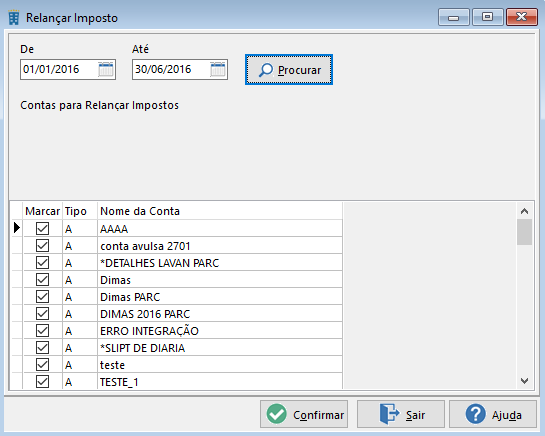The width and height of the screenshot is (545, 436).
Task: Toggle the Dimas PARC checkbox
Action: click(42, 297)
